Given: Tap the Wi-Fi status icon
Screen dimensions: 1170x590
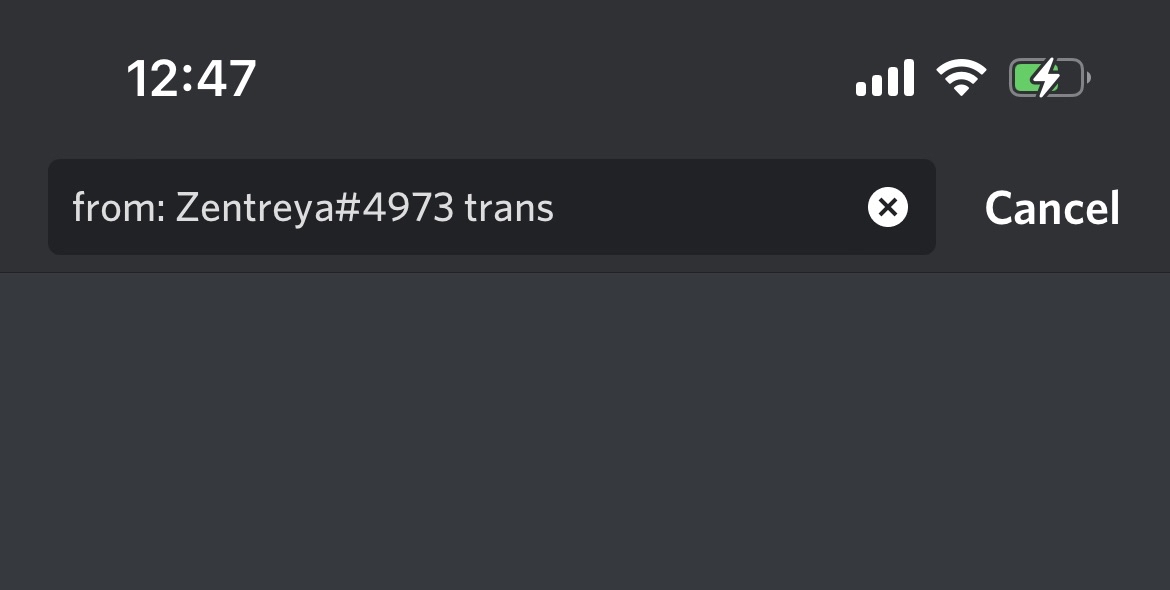Looking at the screenshot, I should [961, 78].
